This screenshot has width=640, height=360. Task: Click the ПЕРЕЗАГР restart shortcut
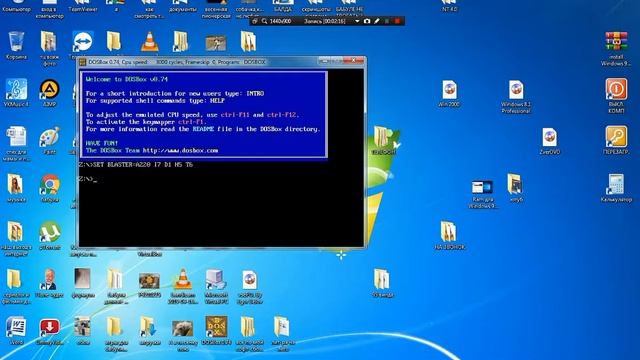point(616,137)
